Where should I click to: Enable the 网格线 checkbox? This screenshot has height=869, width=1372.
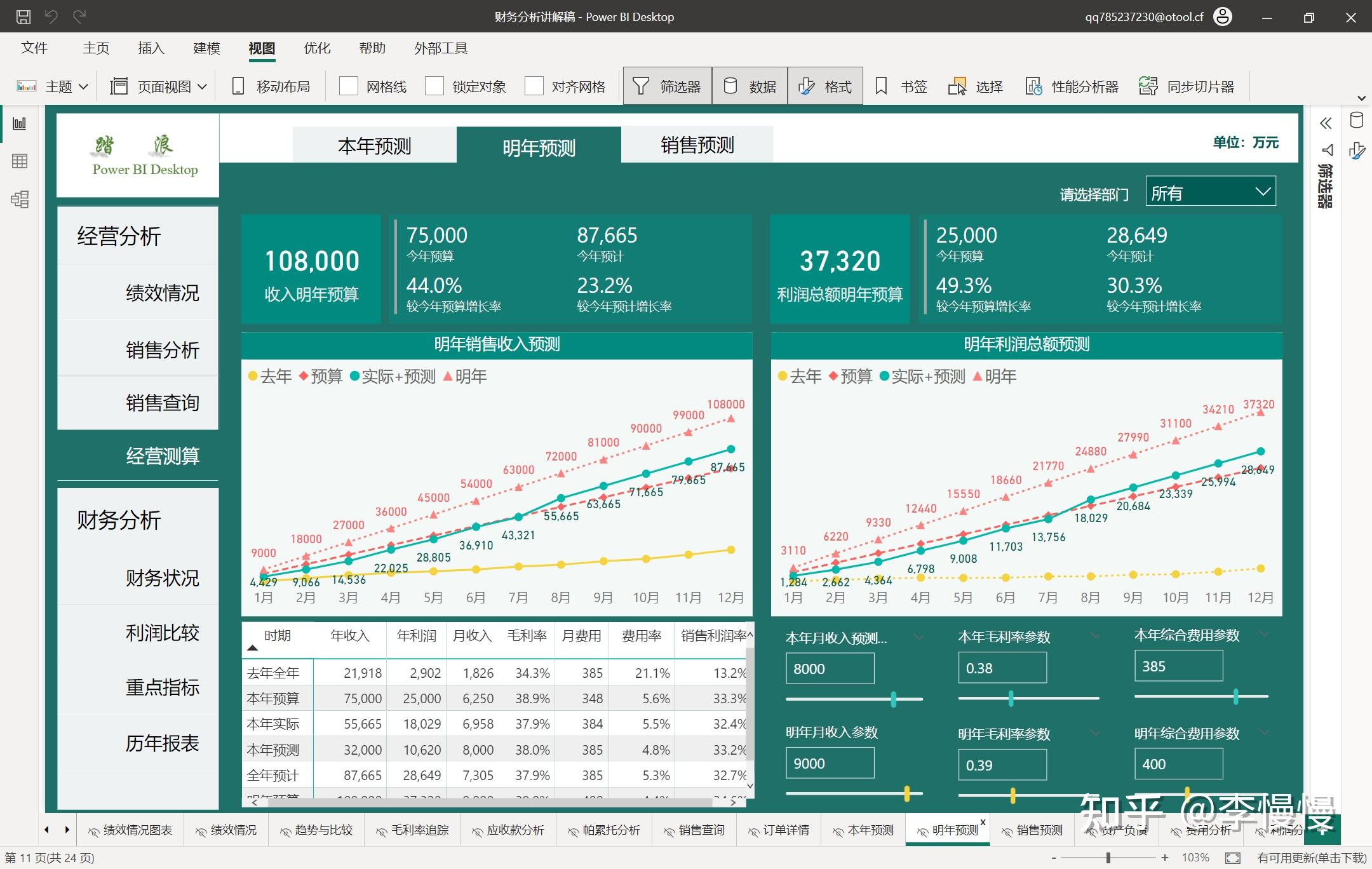coord(349,85)
